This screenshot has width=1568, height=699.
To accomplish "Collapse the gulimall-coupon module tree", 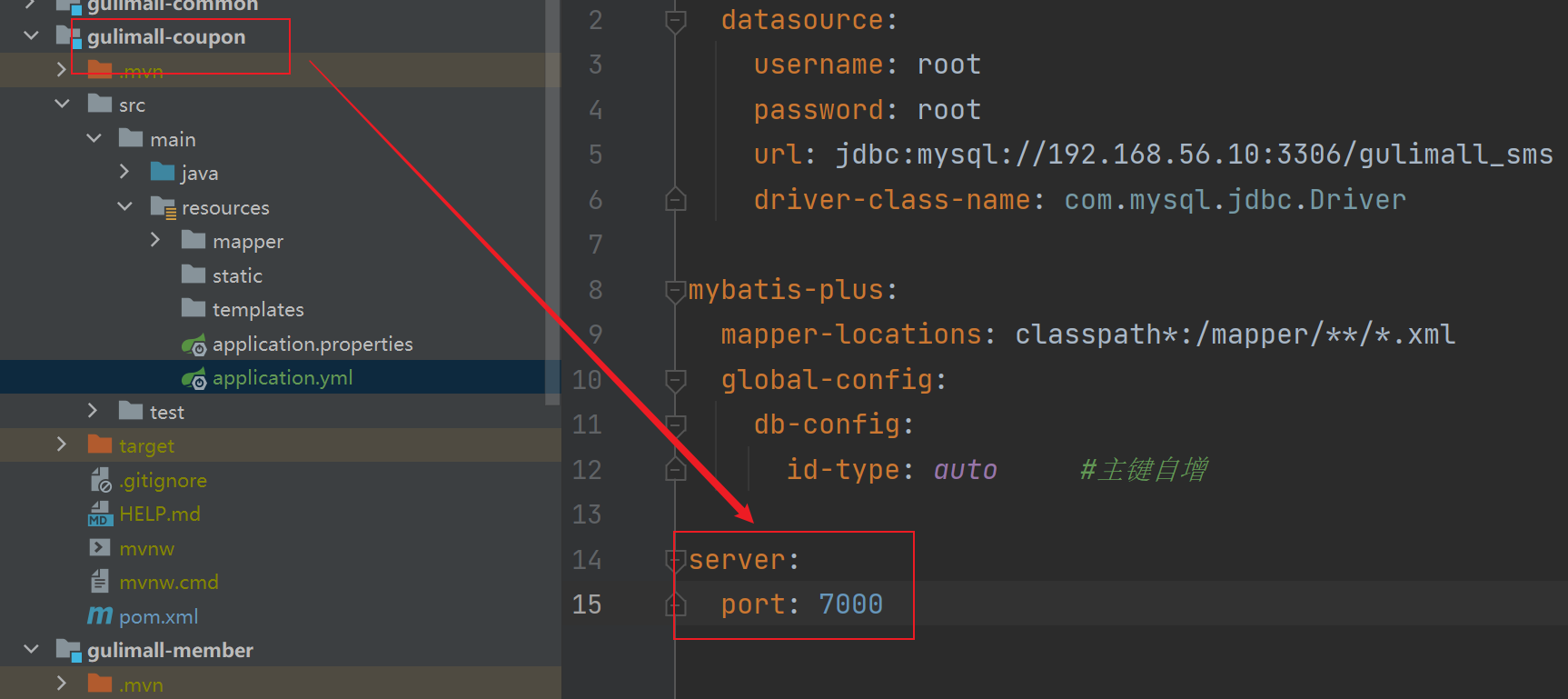I will [x=32, y=36].
